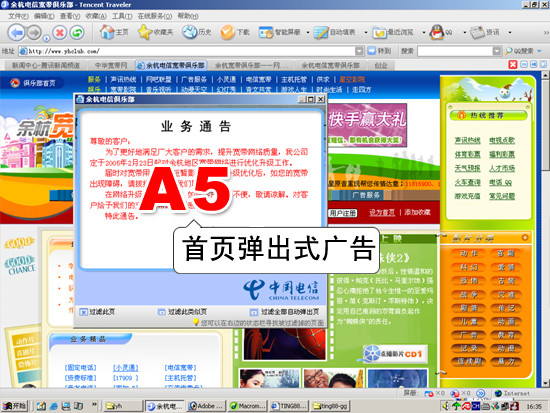Click the 点播影片 CD1 play button
Viewport: 550px width, 413px height.
point(396,354)
